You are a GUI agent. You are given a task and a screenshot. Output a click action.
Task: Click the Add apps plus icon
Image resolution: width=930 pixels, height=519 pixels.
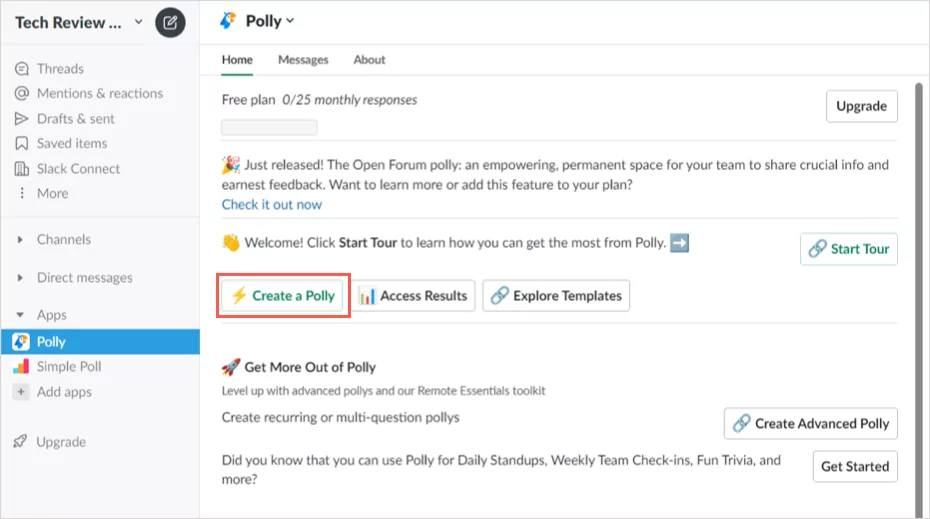tap(21, 392)
